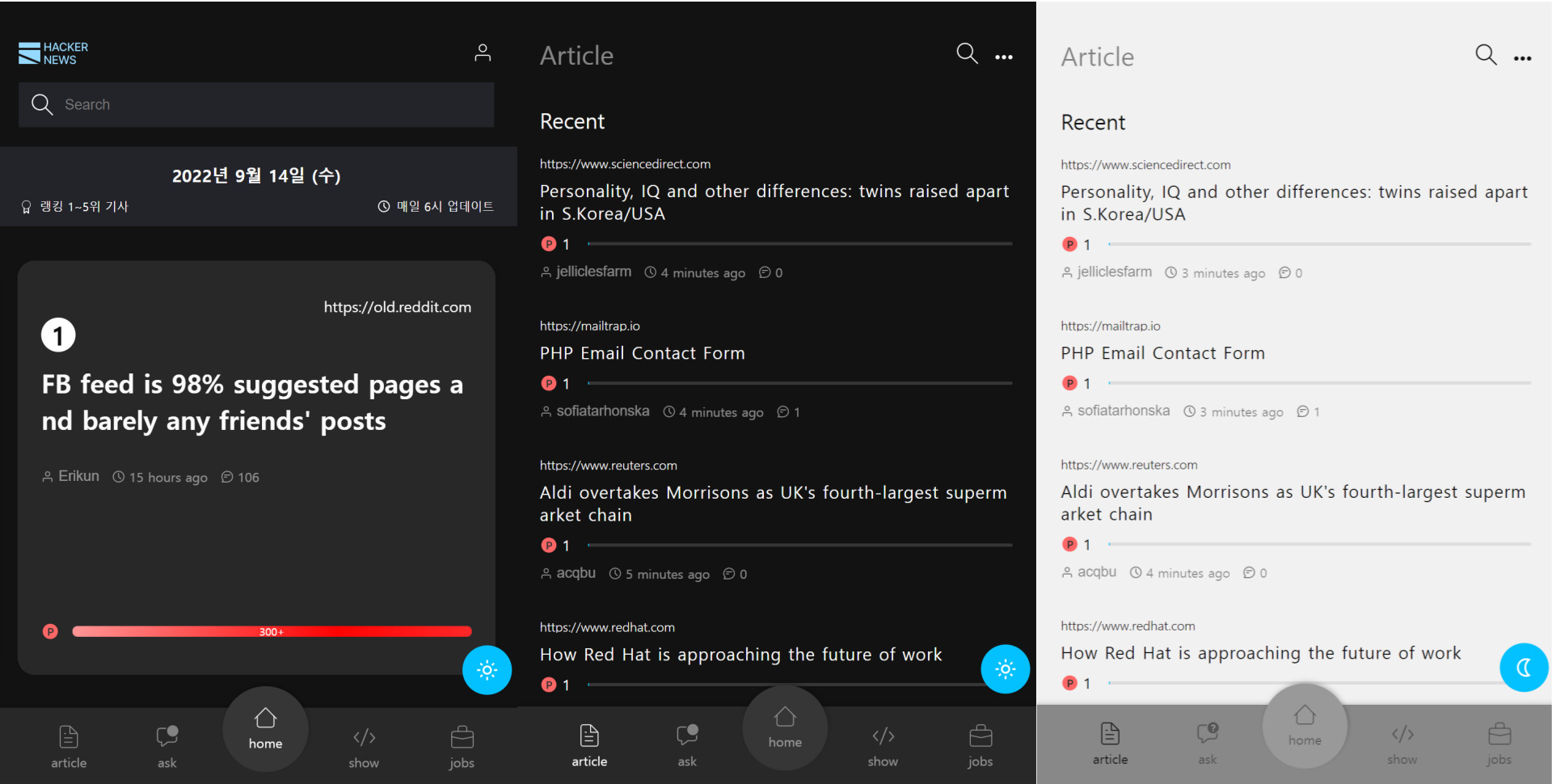1552x784 pixels.
Task: Select the Hacker News logo icon
Action: click(30, 52)
